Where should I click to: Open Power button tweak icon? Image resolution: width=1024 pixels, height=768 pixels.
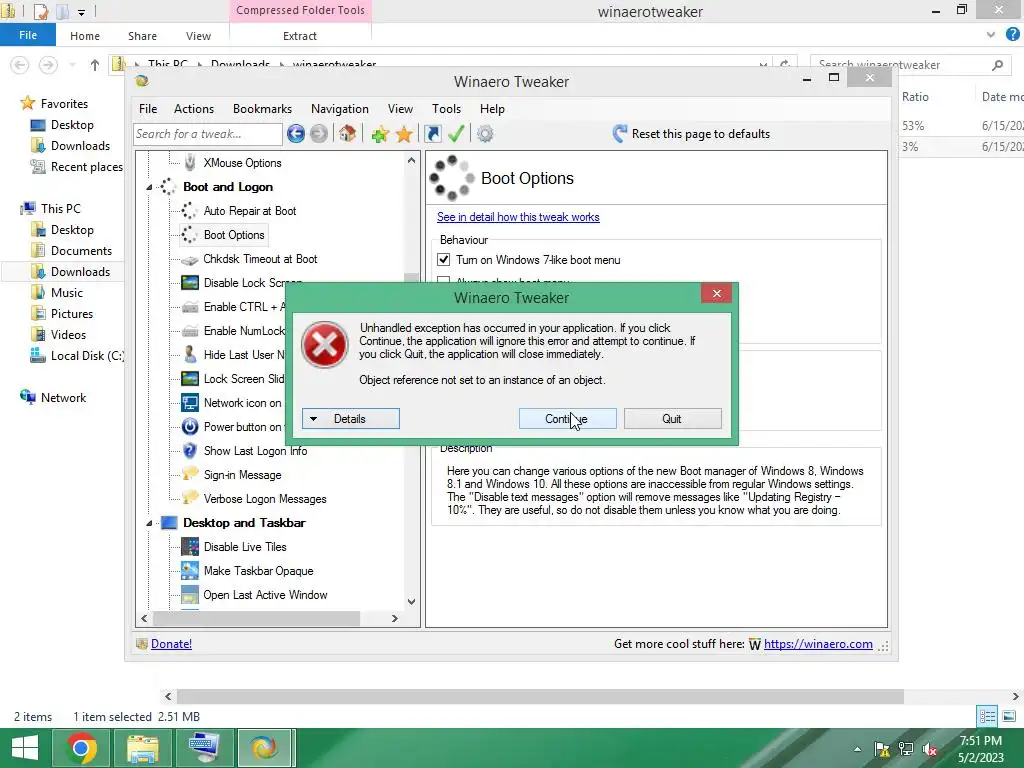[190, 427]
